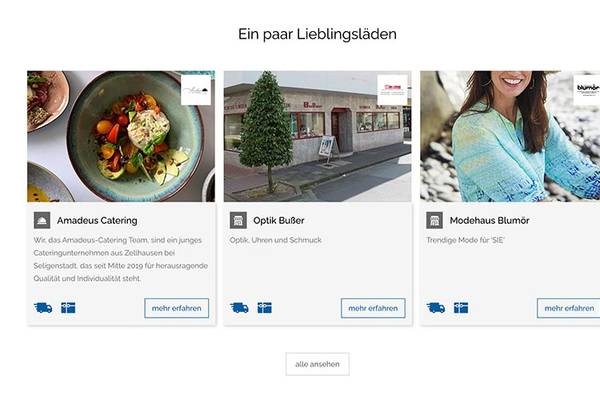Click the shop icon beside Optik Bußer
This screenshot has height=400, width=600.
pyautogui.click(x=238, y=220)
